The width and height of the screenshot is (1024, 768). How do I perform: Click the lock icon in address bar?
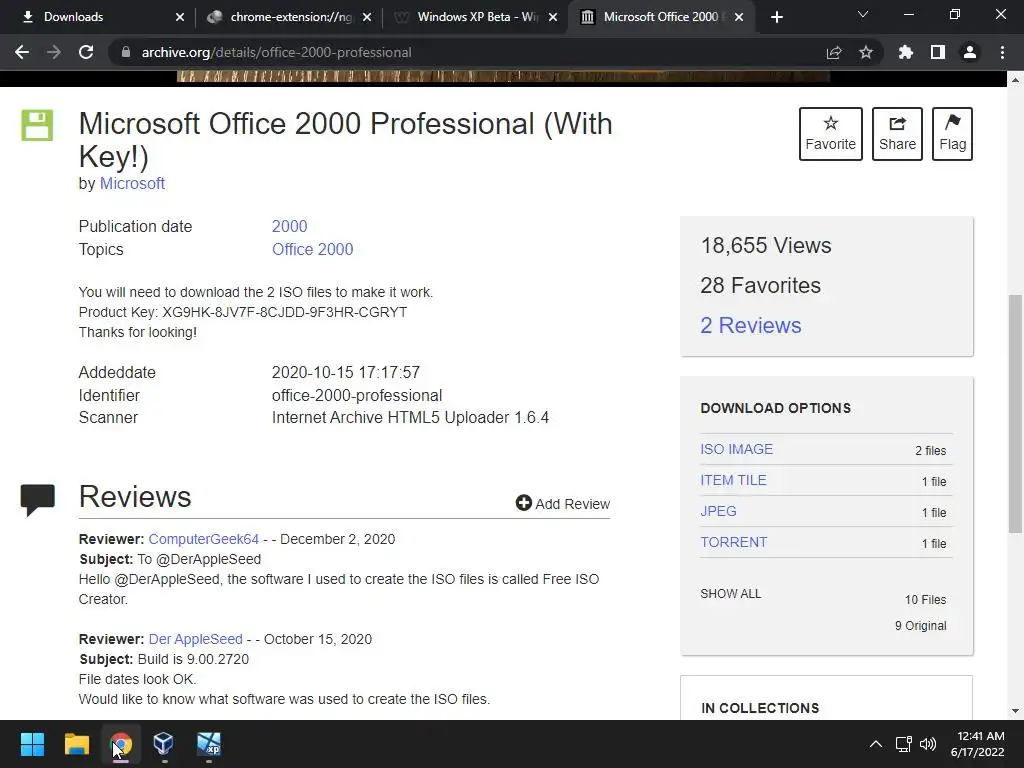(x=126, y=52)
